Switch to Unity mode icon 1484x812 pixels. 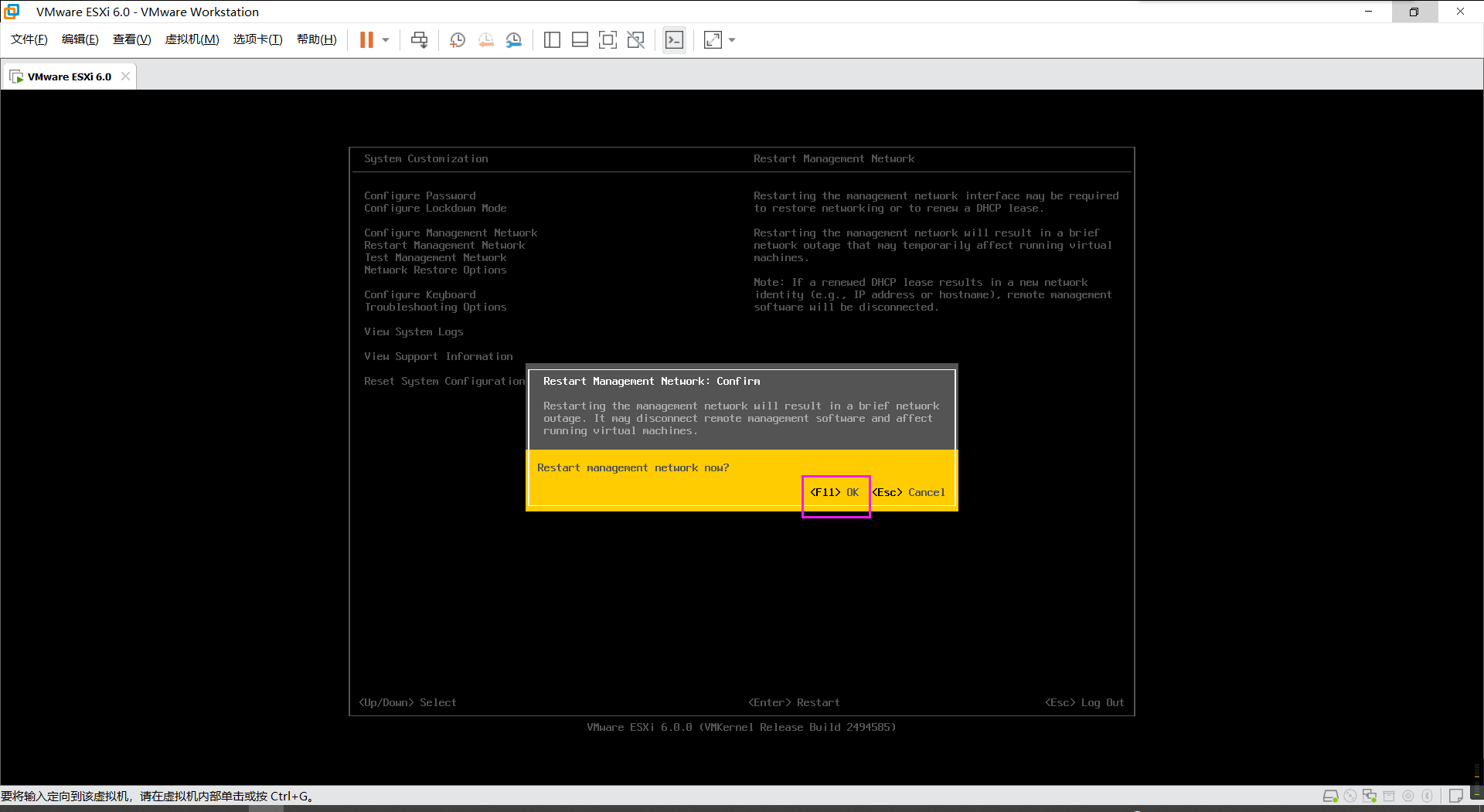point(636,40)
